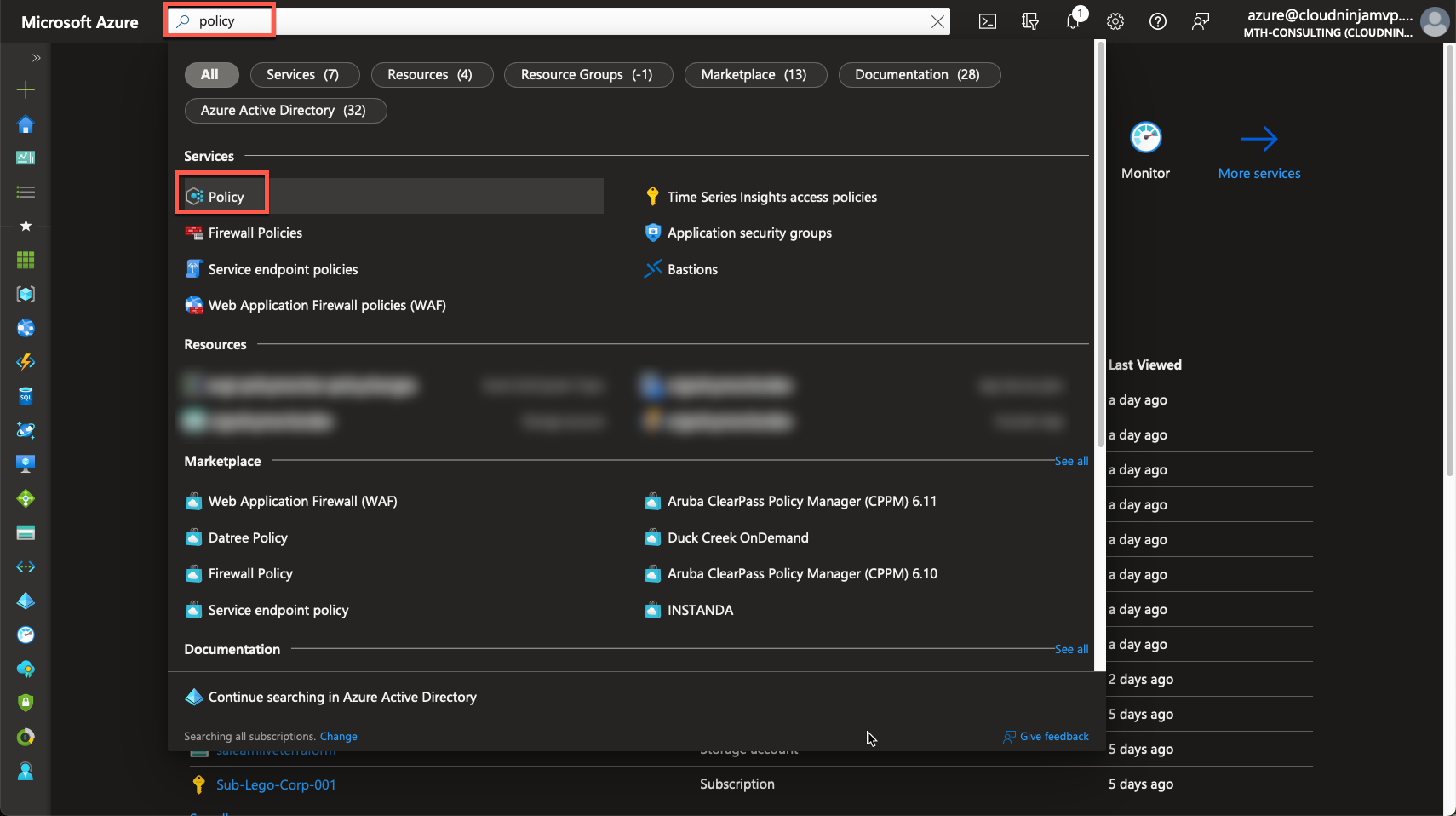Filter results by Azure Active Directory (32)
Image resolution: width=1456 pixels, height=816 pixels.
tap(284, 111)
